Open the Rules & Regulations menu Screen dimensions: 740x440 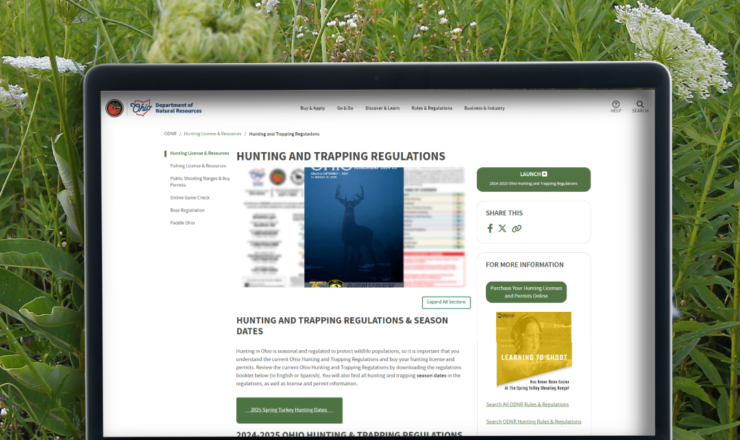point(432,108)
